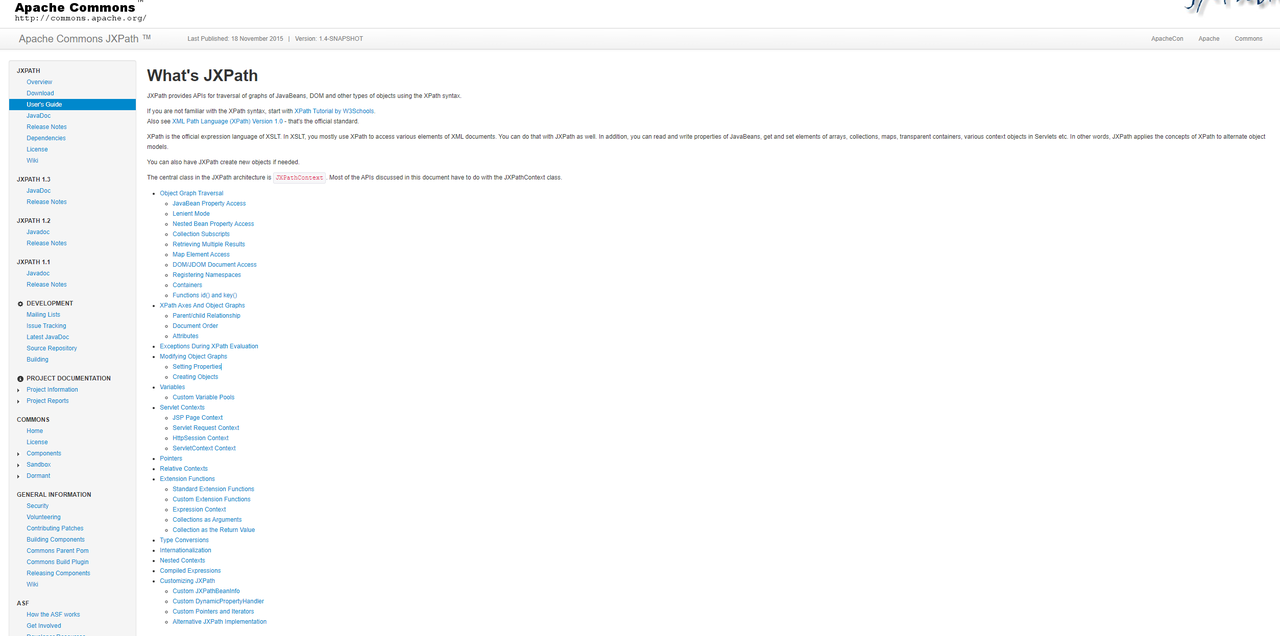Open Issue Tracking under Development
The image size is (1280, 636).
click(46, 326)
